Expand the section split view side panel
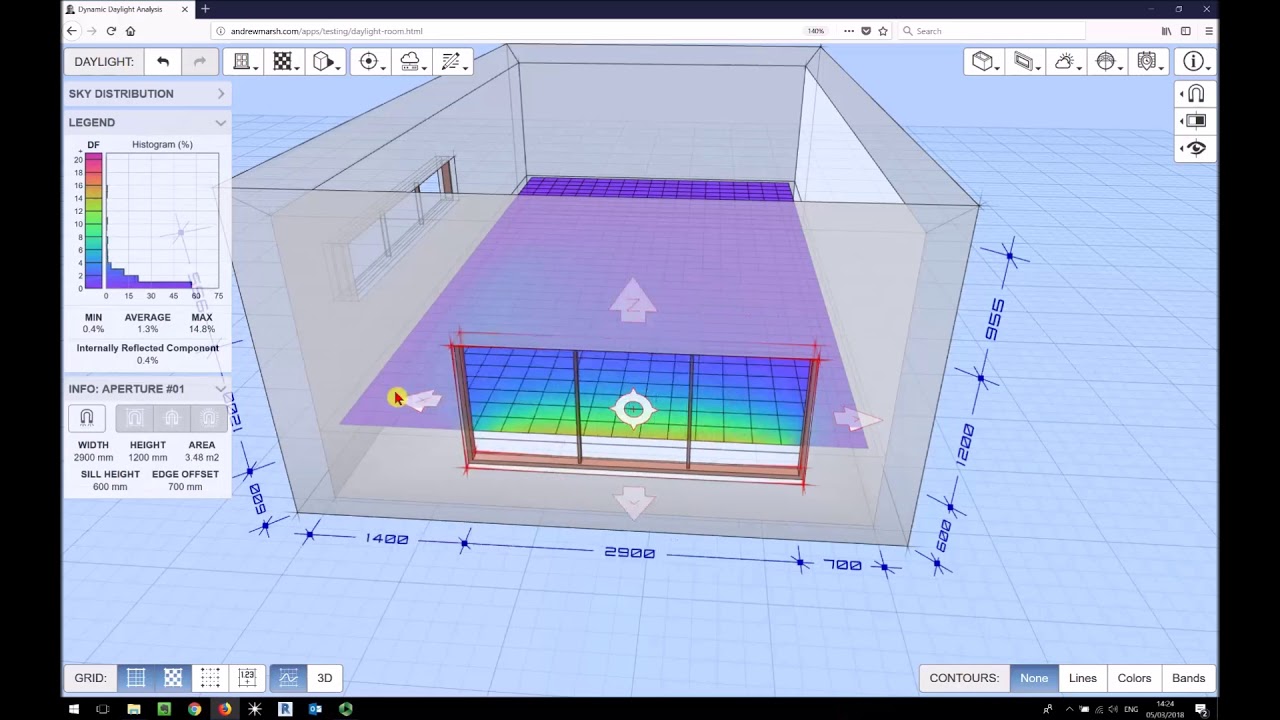1280x720 pixels. [x=1195, y=121]
